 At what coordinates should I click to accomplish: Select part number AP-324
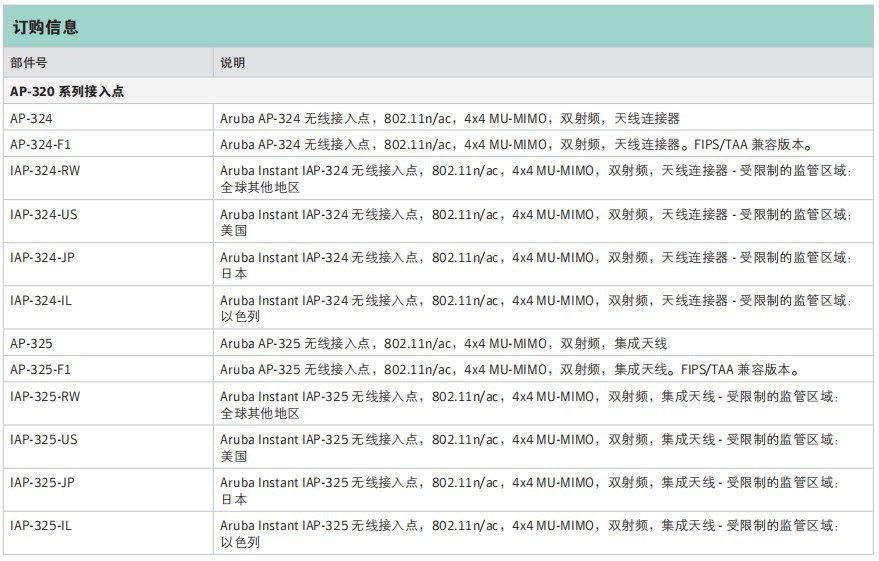(x=31, y=119)
